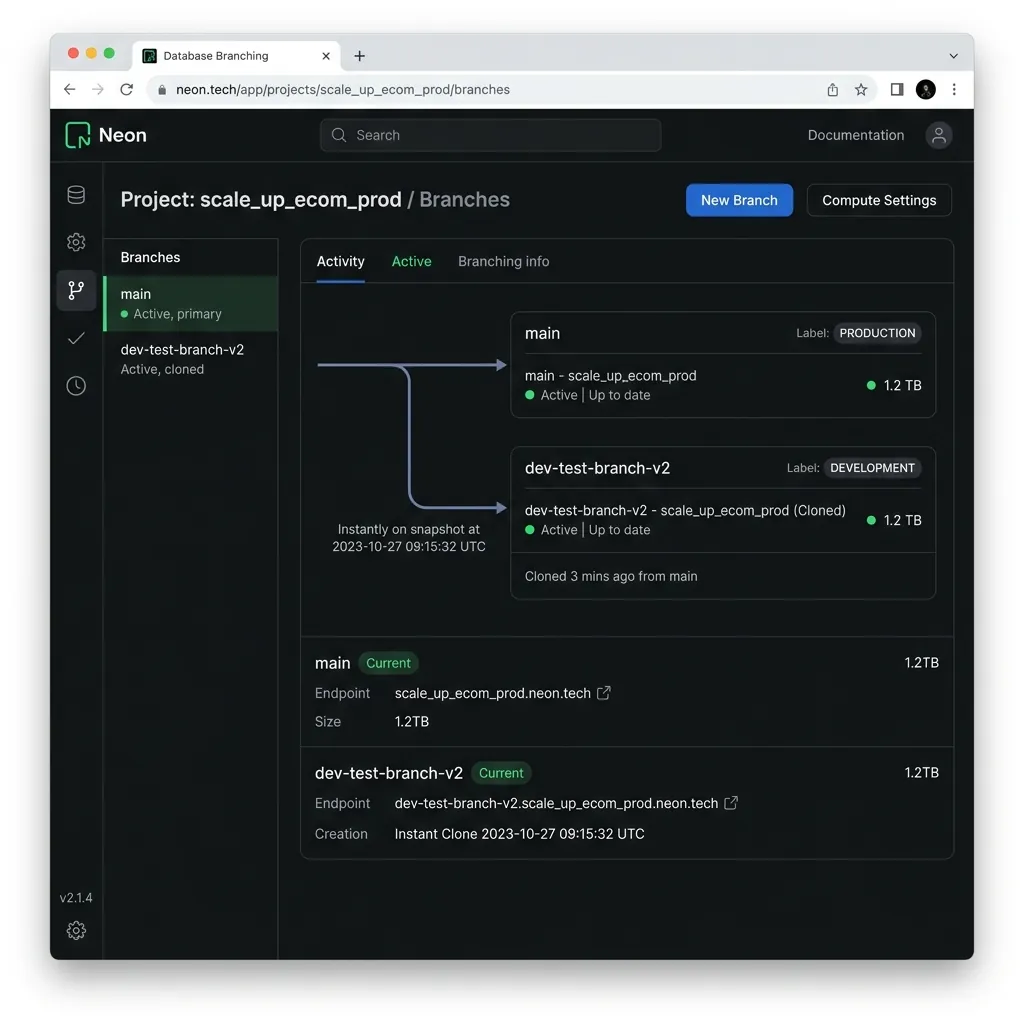This screenshot has height=1024, width=1024.
Task: Open the database icon in sidebar
Action: [76, 195]
